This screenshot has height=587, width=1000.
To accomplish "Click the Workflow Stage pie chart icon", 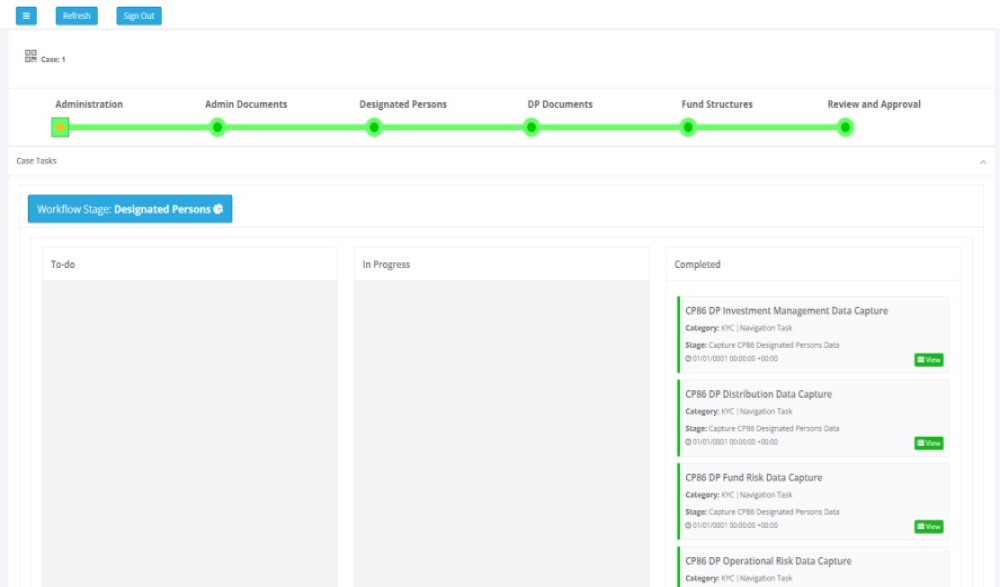I will [218, 209].
